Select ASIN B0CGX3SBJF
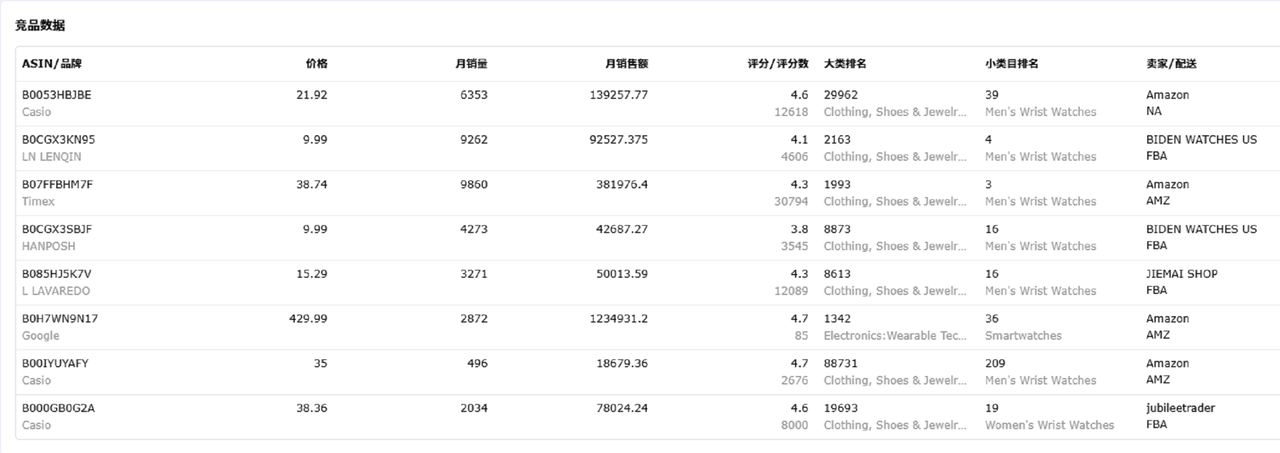The width and height of the screenshot is (1280, 453). click(x=57, y=229)
